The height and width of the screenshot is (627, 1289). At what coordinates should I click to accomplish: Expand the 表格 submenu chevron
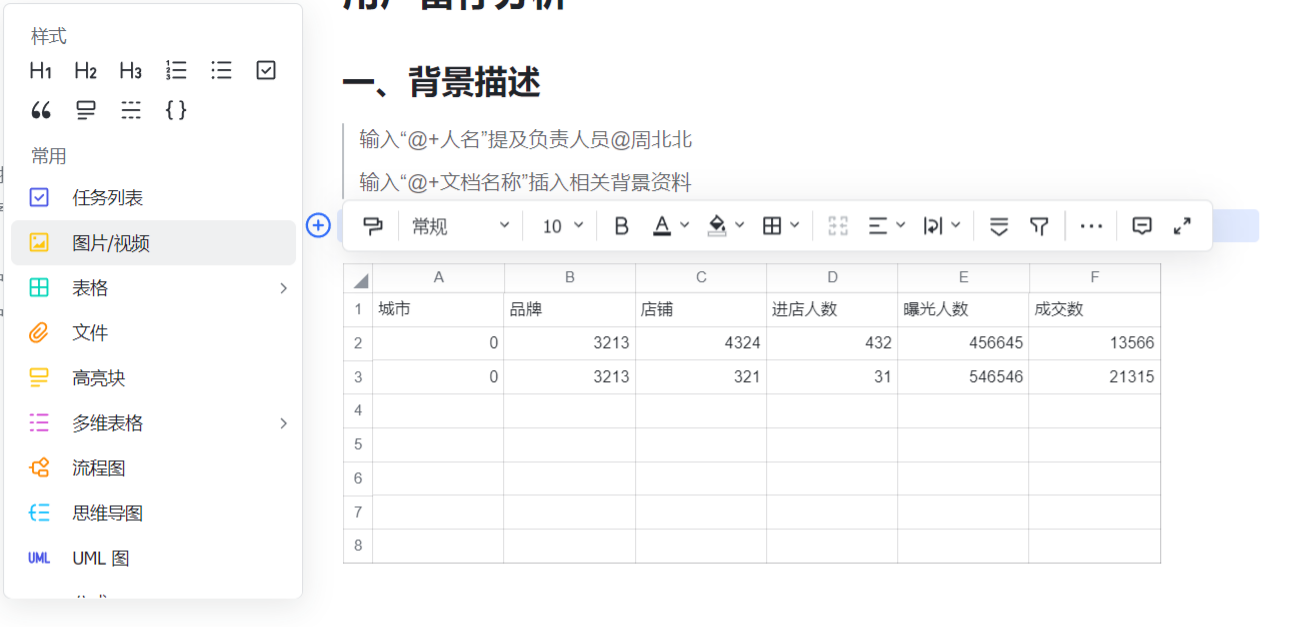point(283,287)
